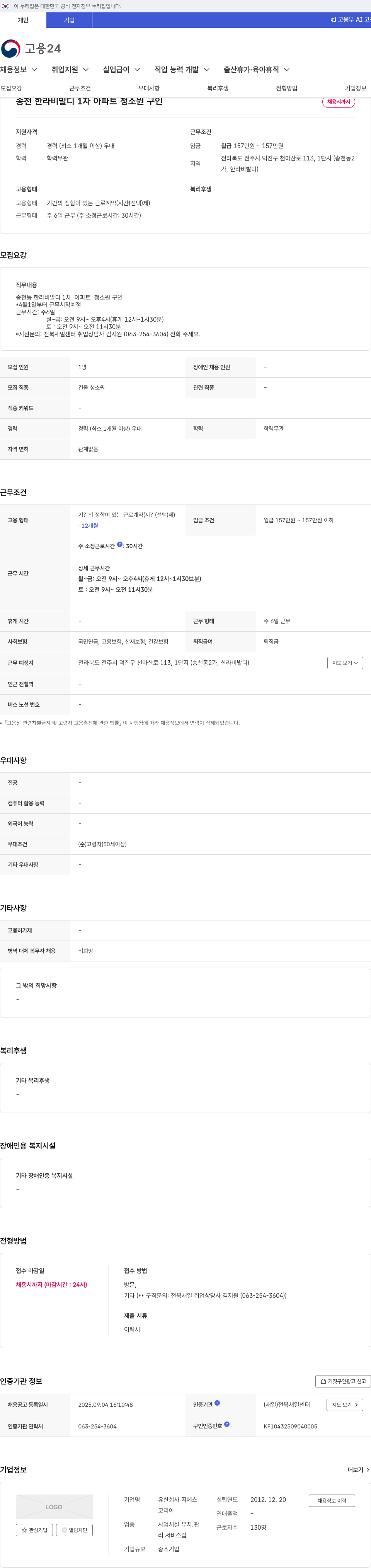Expand the 직업 능력 개발 menu

(182, 69)
